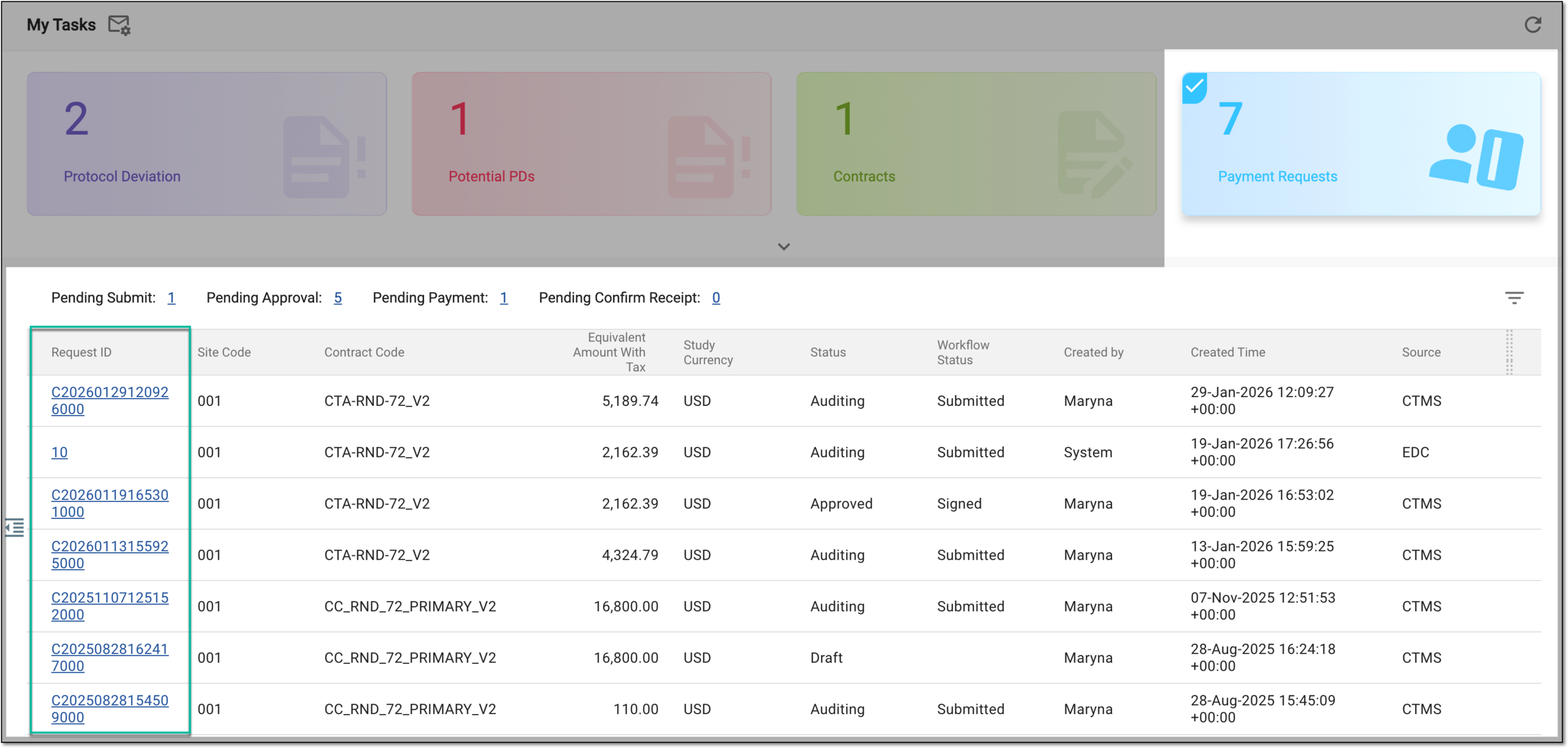Click the 13-Jan-2026 15:59:25 created time
This screenshot has height=748, width=1568.
tap(1262, 555)
